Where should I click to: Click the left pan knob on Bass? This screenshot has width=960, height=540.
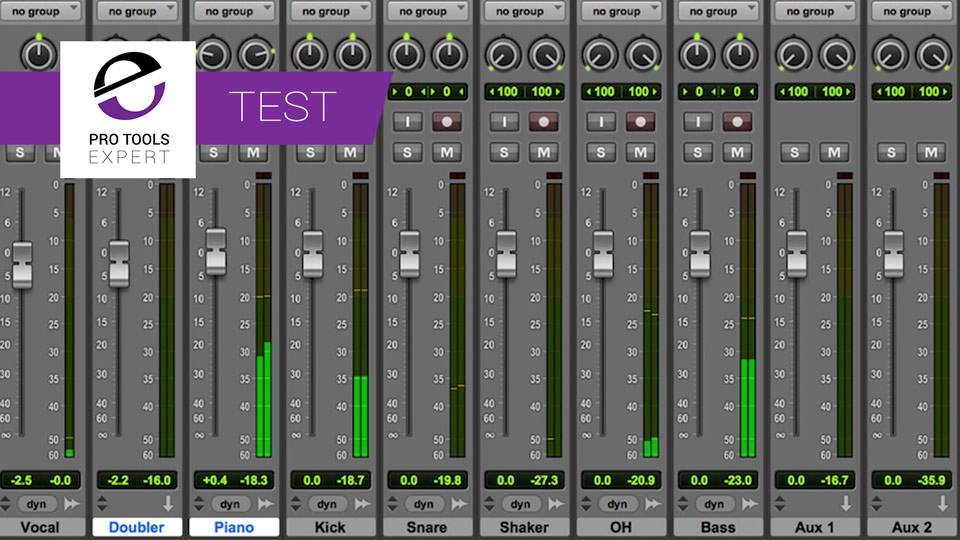(x=697, y=55)
